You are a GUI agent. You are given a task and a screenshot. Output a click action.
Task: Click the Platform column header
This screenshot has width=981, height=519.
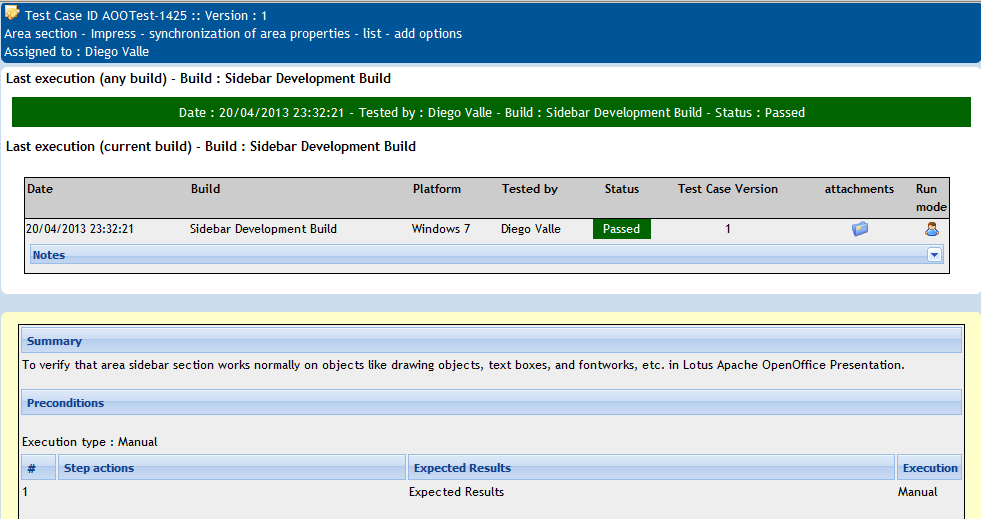[437, 189]
